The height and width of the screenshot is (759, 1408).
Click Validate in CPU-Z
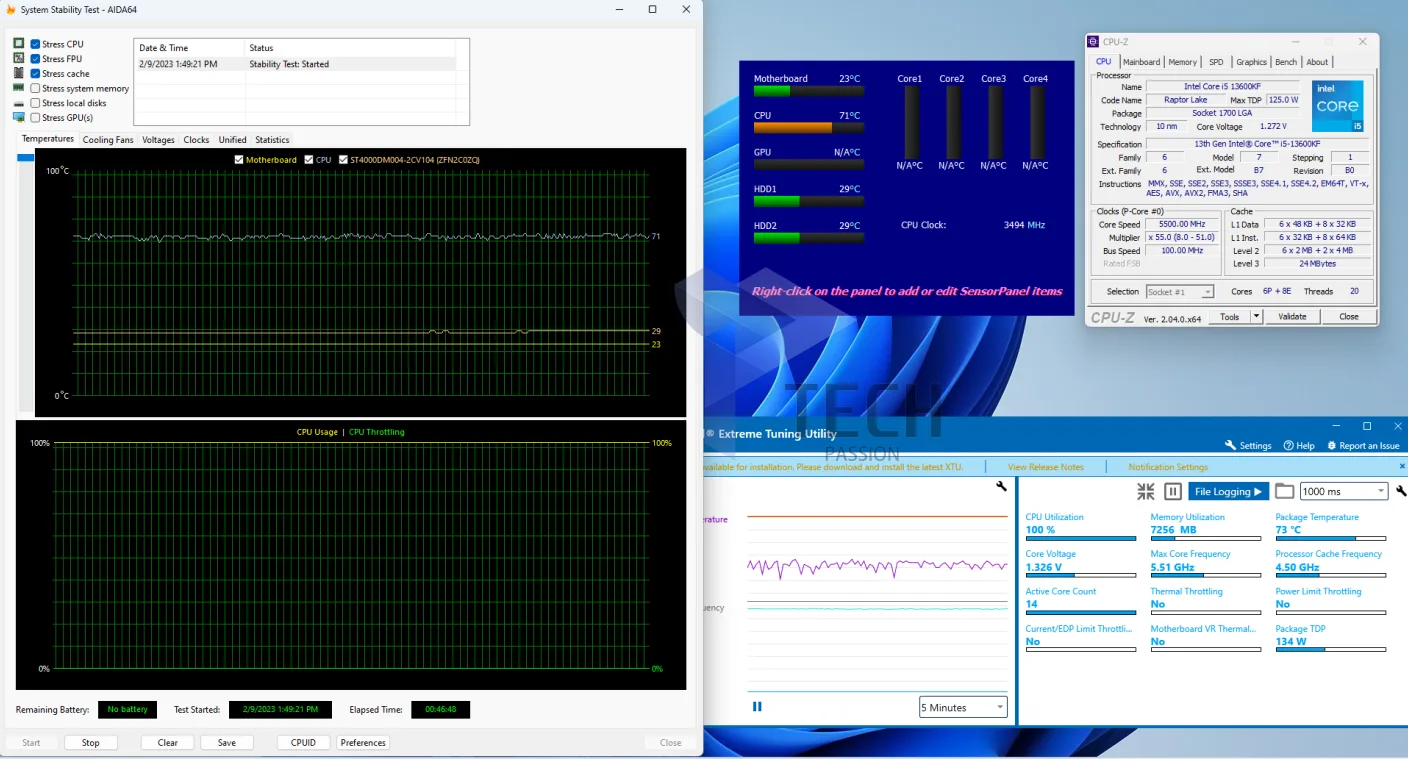pyautogui.click(x=1293, y=317)
